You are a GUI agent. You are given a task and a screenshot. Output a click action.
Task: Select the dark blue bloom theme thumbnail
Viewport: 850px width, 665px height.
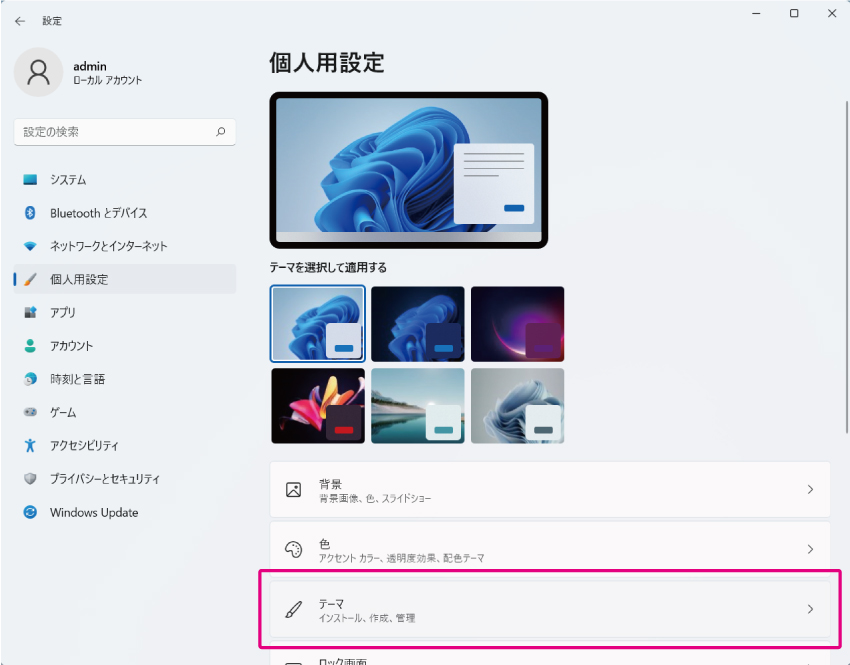(x=417, y=324)
